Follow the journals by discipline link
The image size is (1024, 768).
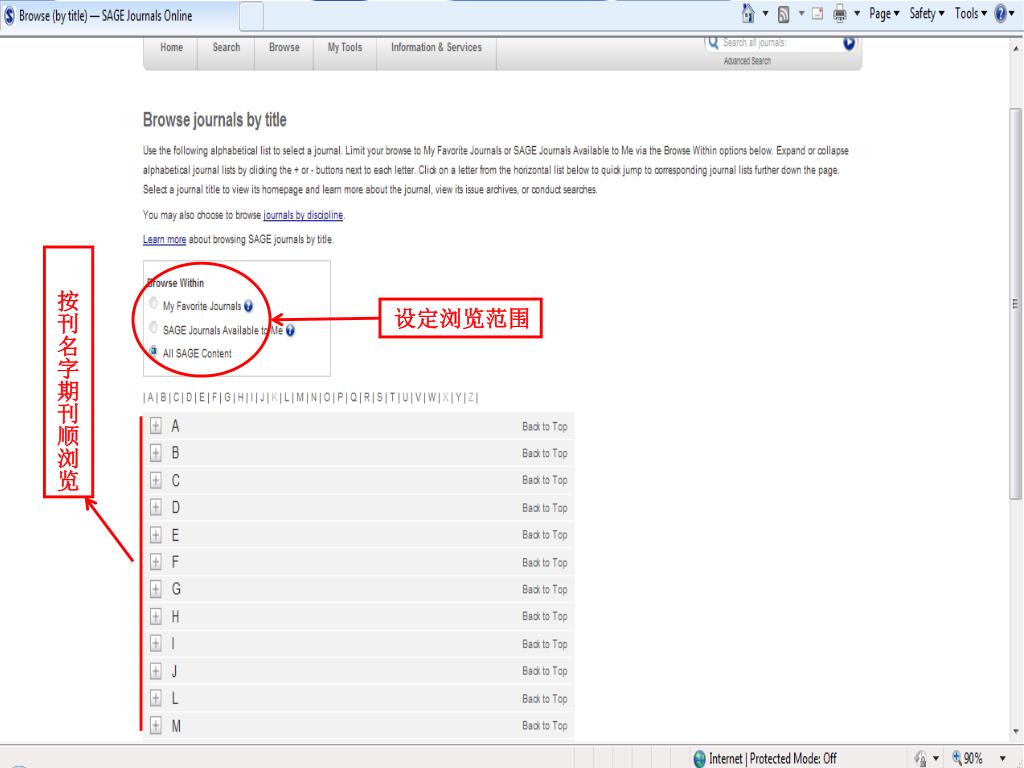click(303, 215)
